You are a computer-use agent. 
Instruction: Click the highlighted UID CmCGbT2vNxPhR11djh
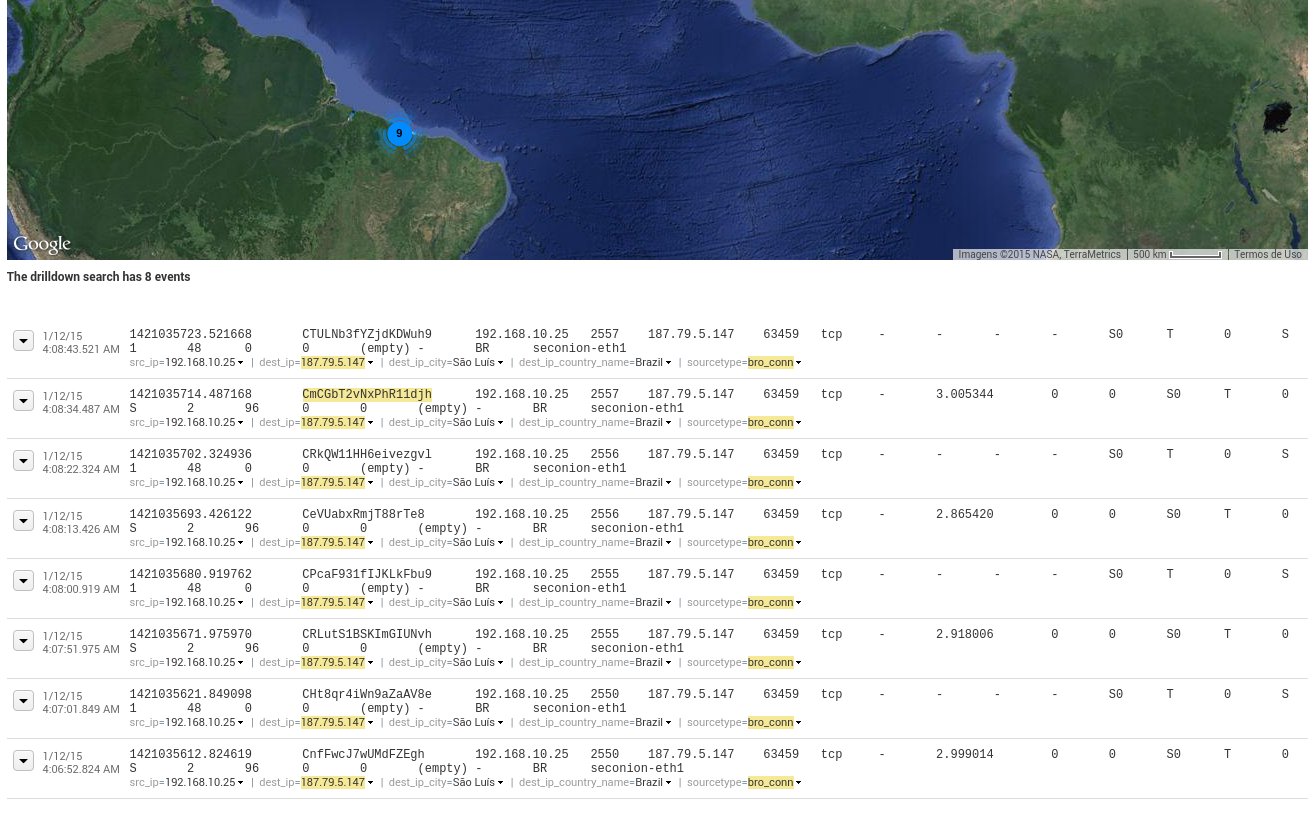[x=367, y=394]
